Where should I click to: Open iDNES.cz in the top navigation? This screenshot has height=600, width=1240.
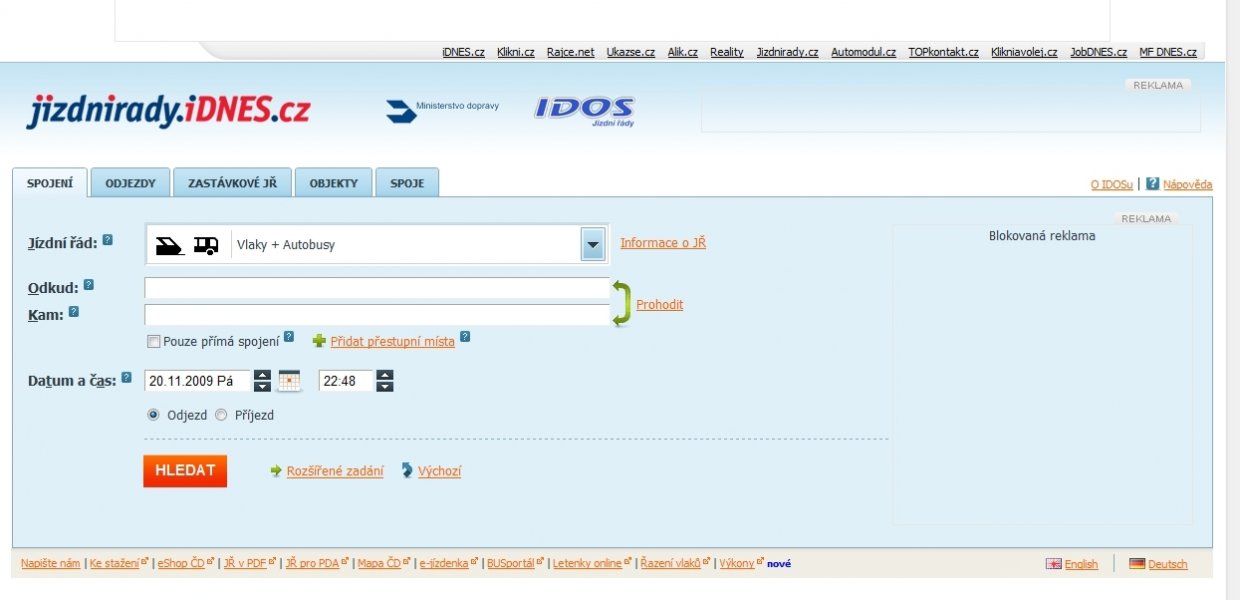(463, 52)
